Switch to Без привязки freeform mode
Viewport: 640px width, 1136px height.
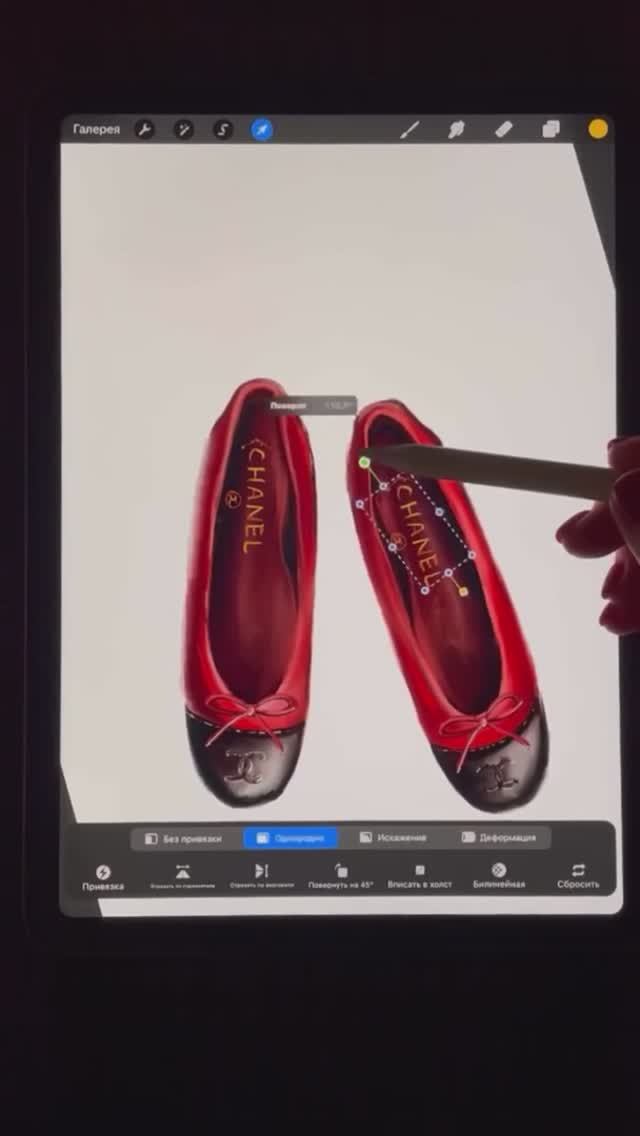(185, 838)
